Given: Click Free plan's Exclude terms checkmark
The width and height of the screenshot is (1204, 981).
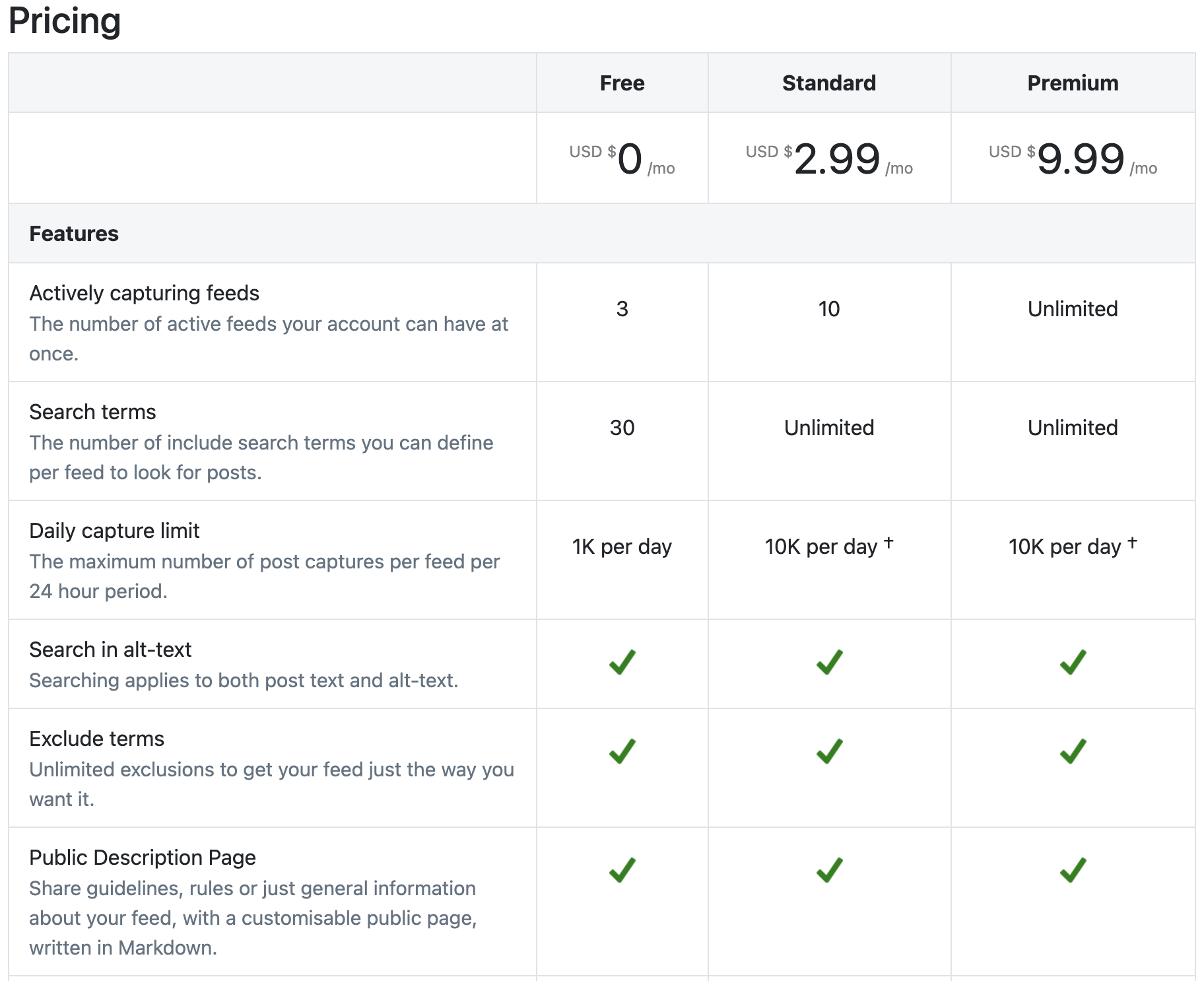Looking at the screenshot, I should click(622, 751).
